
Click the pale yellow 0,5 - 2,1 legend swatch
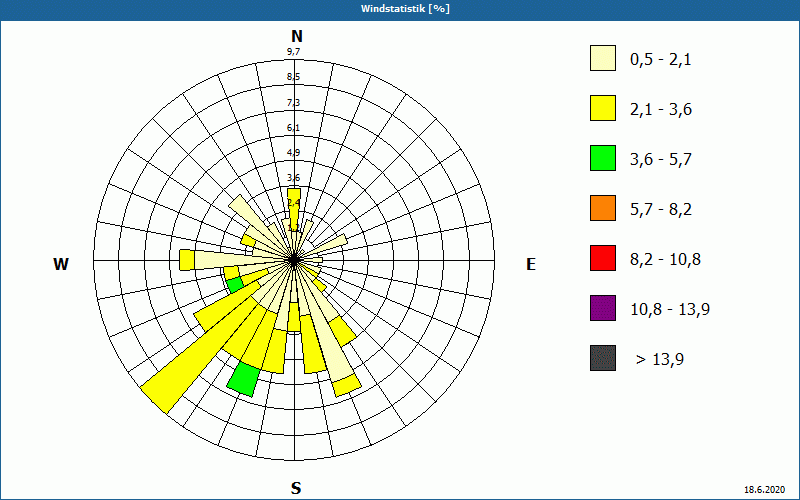603,58
